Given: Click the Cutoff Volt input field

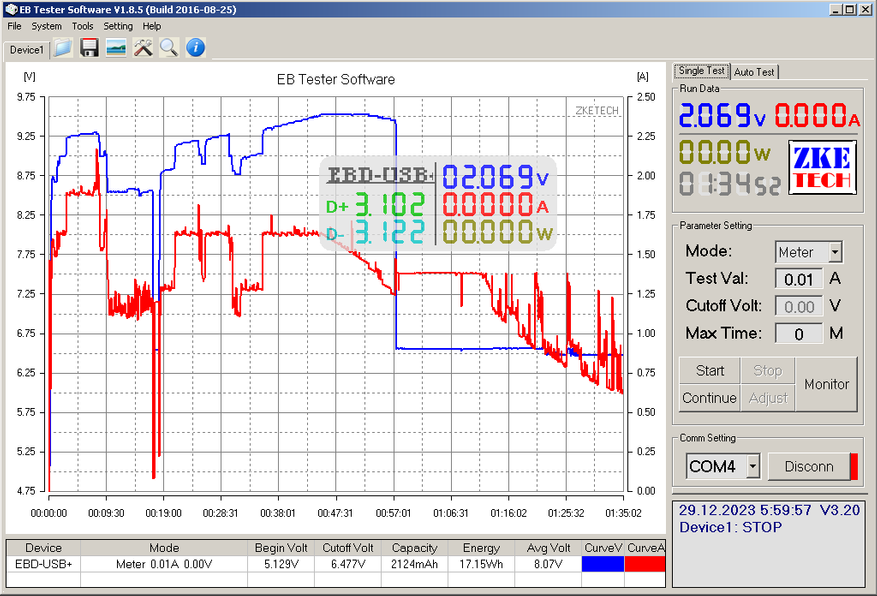Looking at the screenshot, I should [x=799, y=306].
